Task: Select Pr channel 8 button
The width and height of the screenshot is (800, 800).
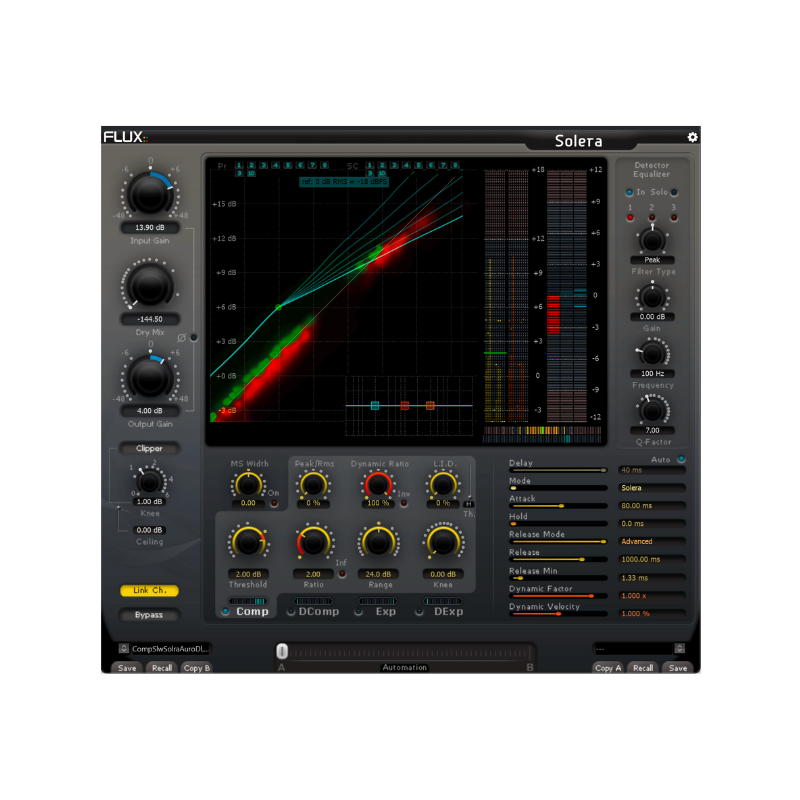Action: click(x=324, y=165)
